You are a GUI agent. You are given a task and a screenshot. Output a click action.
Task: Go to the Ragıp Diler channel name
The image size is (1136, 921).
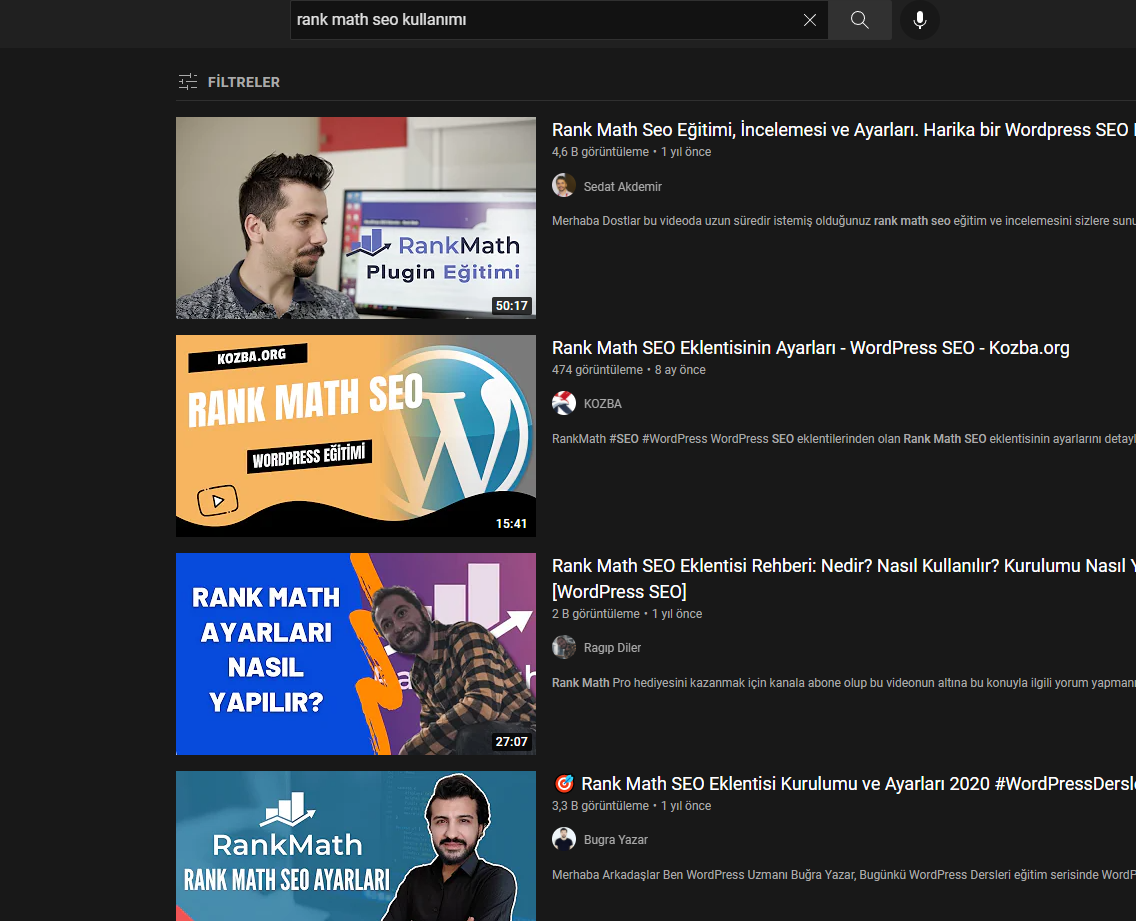coord(612,648)
